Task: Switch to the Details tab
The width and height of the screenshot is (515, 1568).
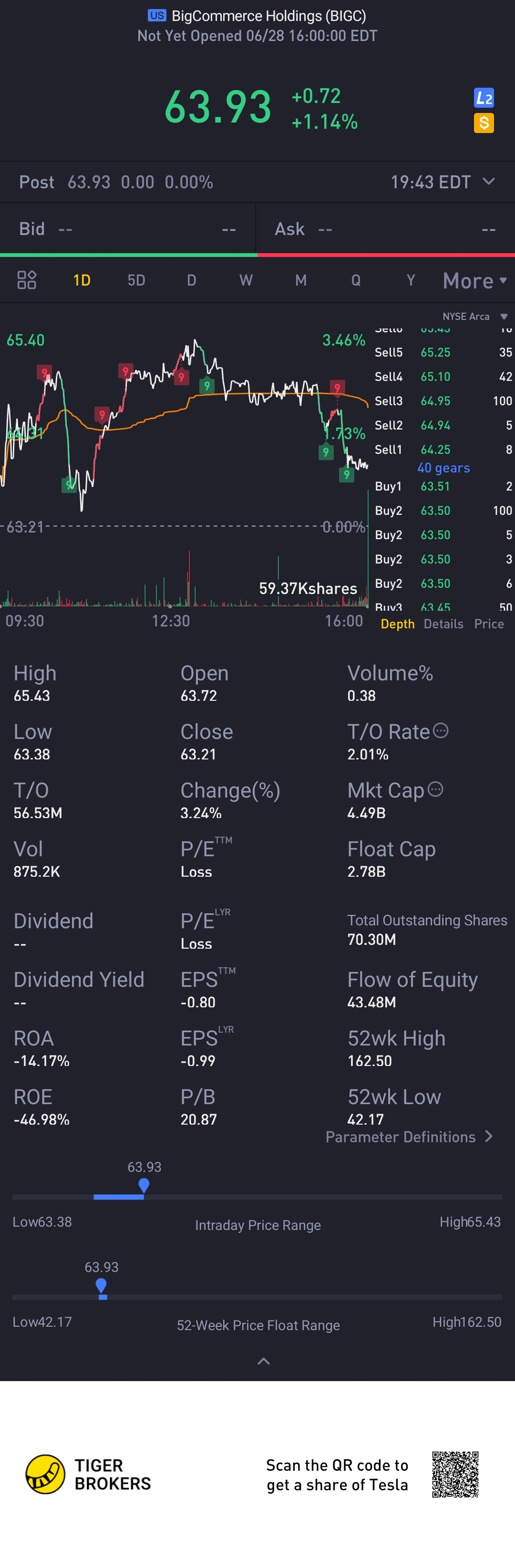Action: (x=443, y=624)
